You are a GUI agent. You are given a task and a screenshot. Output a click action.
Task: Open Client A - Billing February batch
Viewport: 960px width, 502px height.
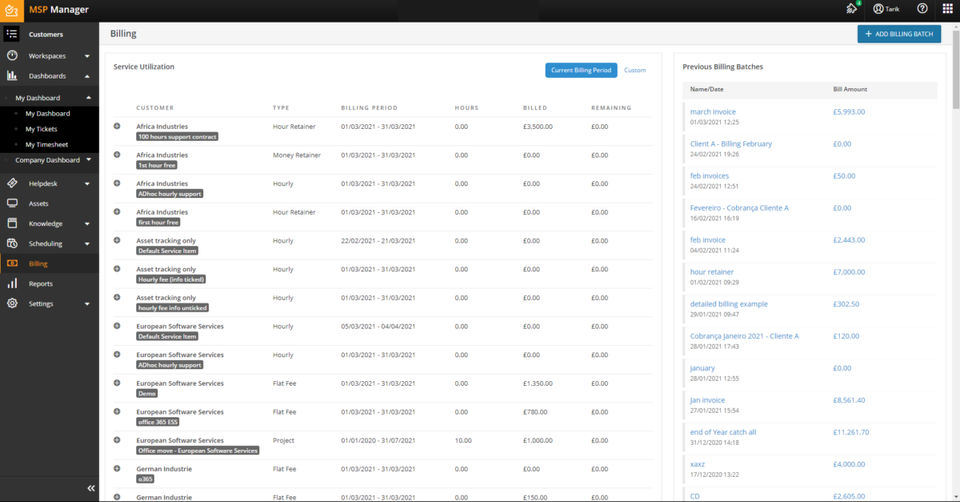click(x=730, y=144)
